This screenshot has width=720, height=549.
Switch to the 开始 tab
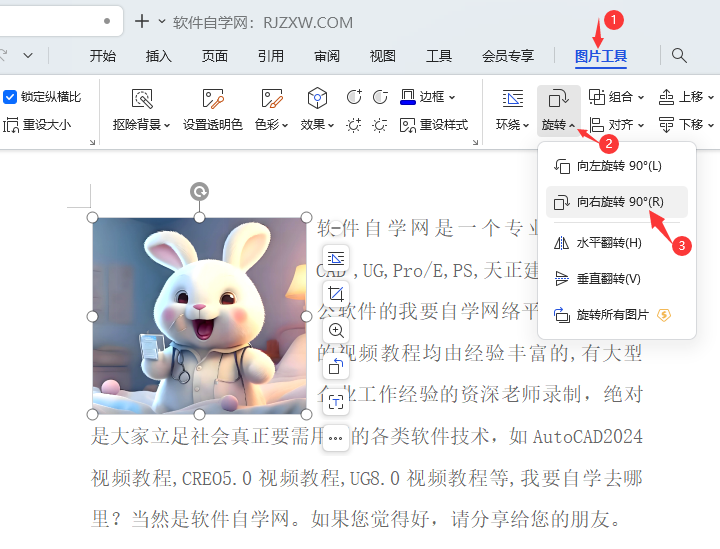(x=102, y=56)
